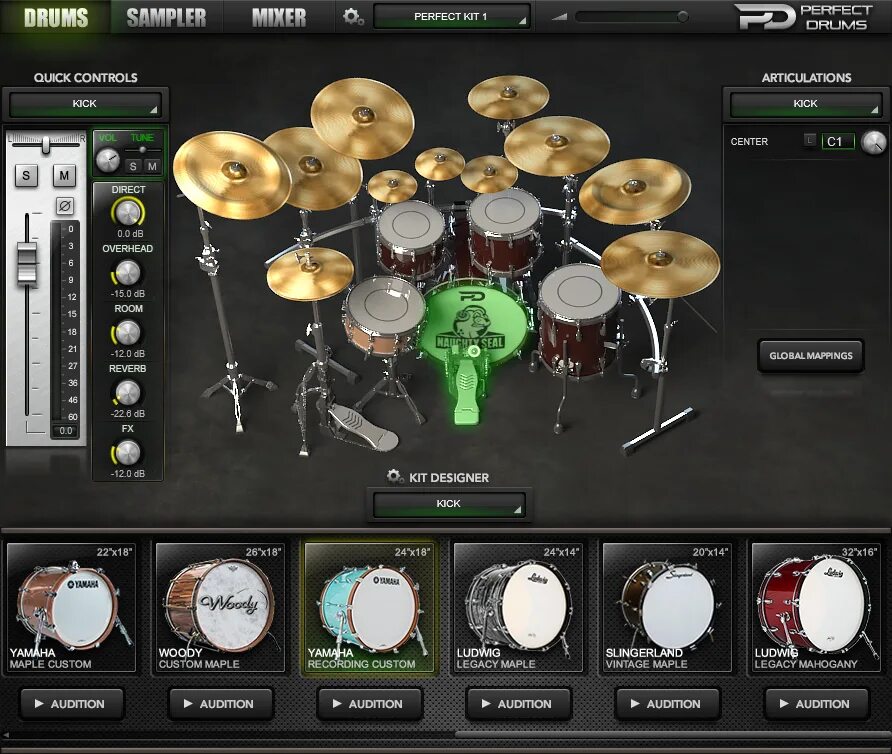The image size is (892, 754).
Task: Toggle the phase invert button in Quick Controls
Action: pyautogui.click(x=65, y=206)
